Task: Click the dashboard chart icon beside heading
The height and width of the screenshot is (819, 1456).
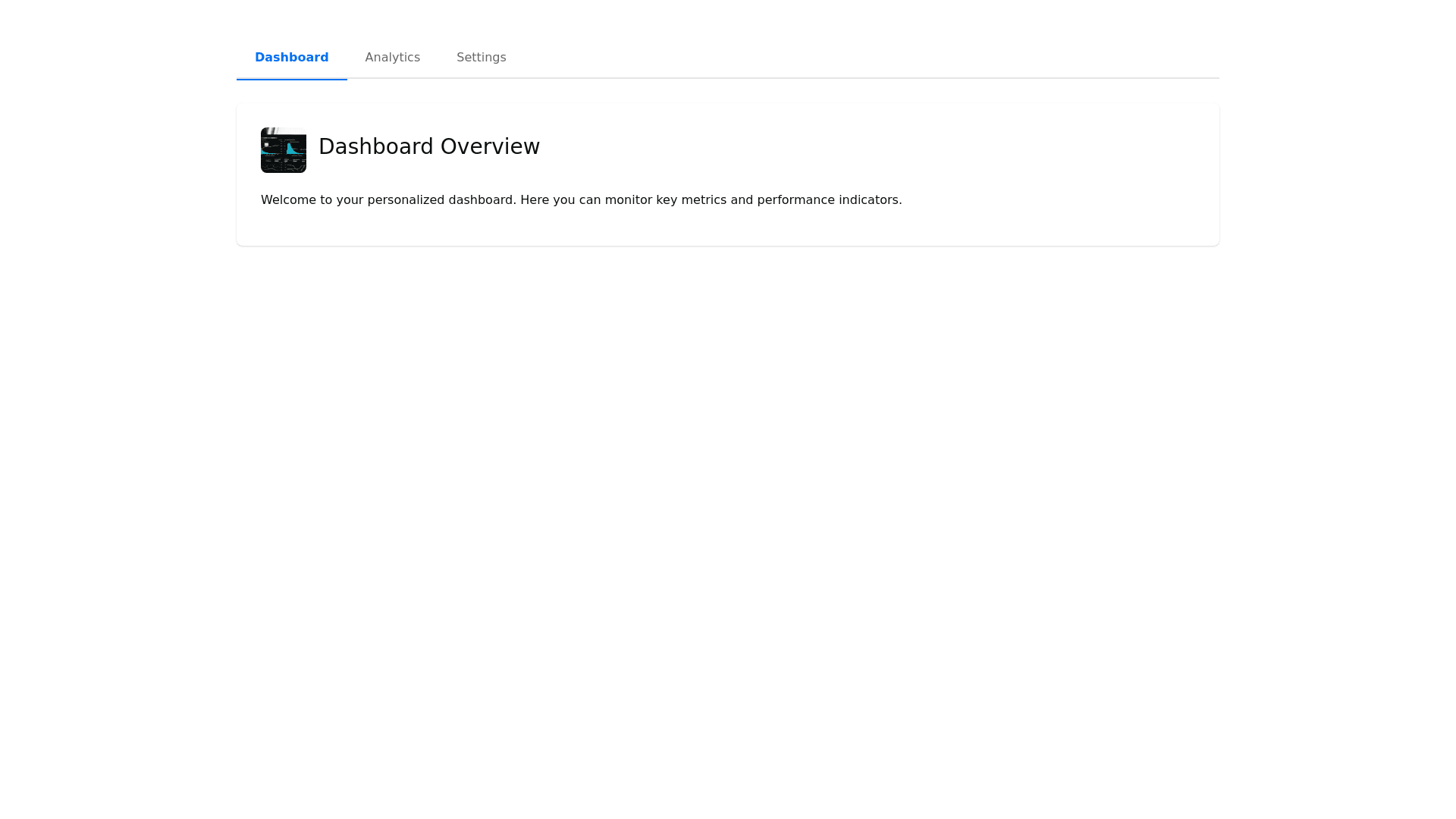Action: [x=283, y=150]
